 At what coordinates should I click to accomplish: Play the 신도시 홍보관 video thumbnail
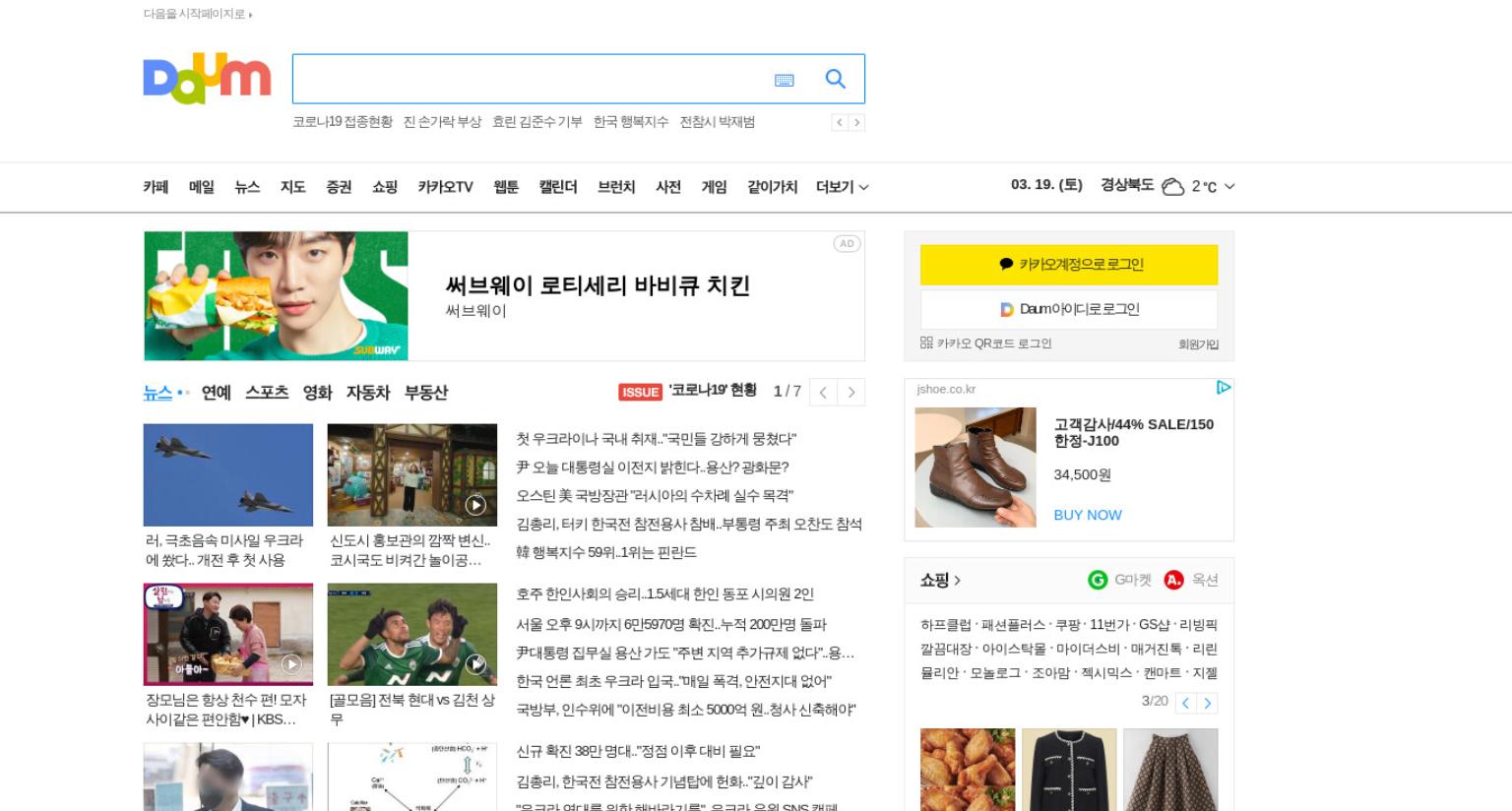tap(412, 474)
